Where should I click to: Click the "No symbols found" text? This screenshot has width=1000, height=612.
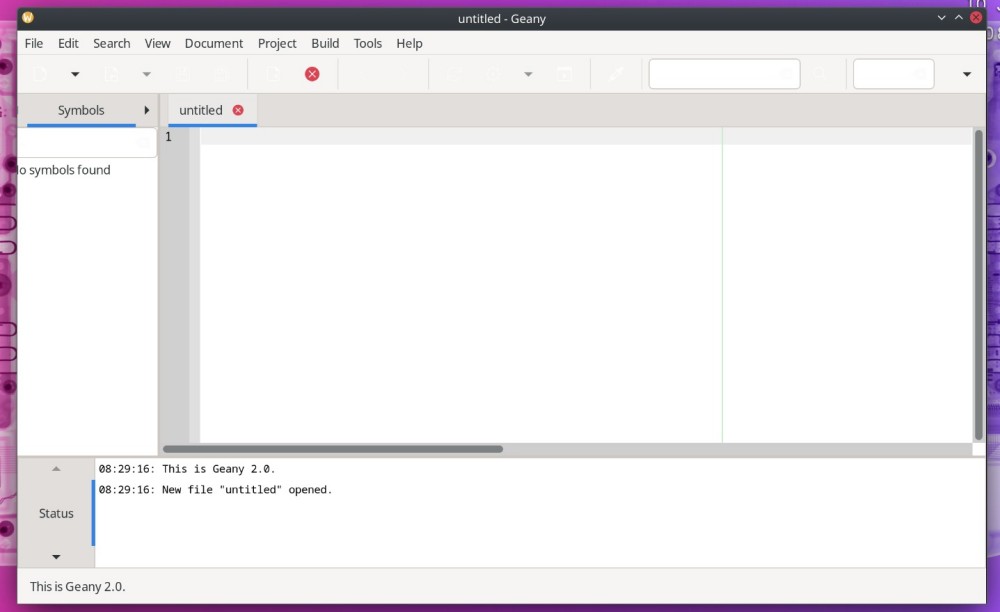(x=64, y=170)
